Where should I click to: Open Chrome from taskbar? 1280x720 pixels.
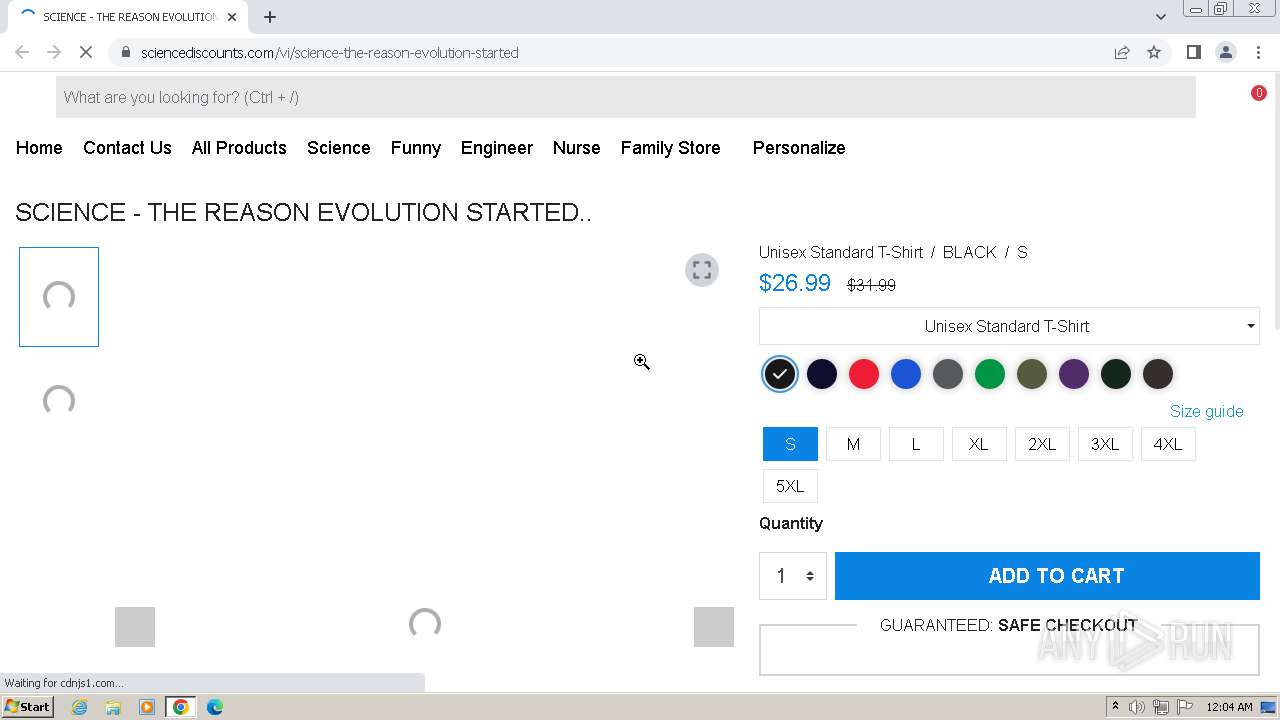(x=181, y=707)
